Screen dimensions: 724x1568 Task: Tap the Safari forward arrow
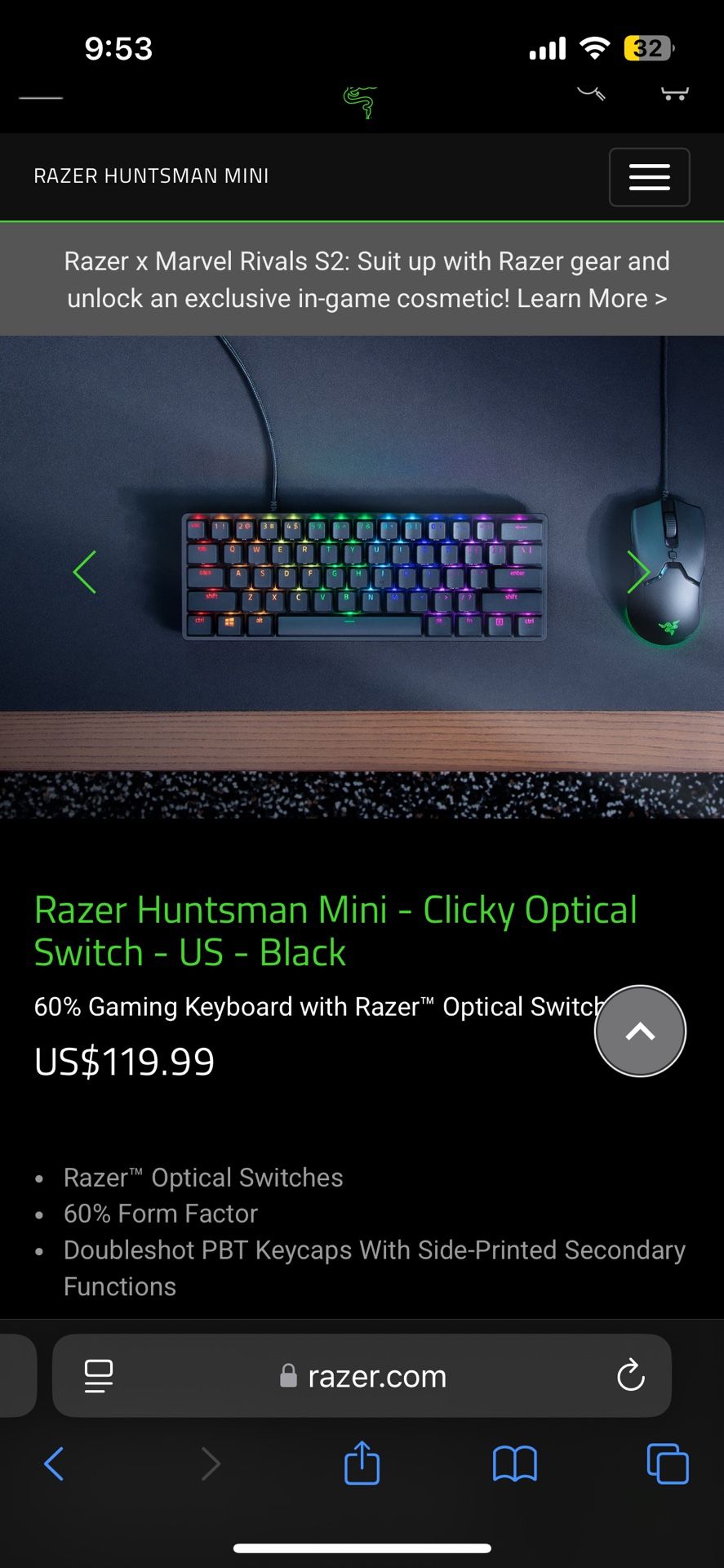[x=210, y=1463]
